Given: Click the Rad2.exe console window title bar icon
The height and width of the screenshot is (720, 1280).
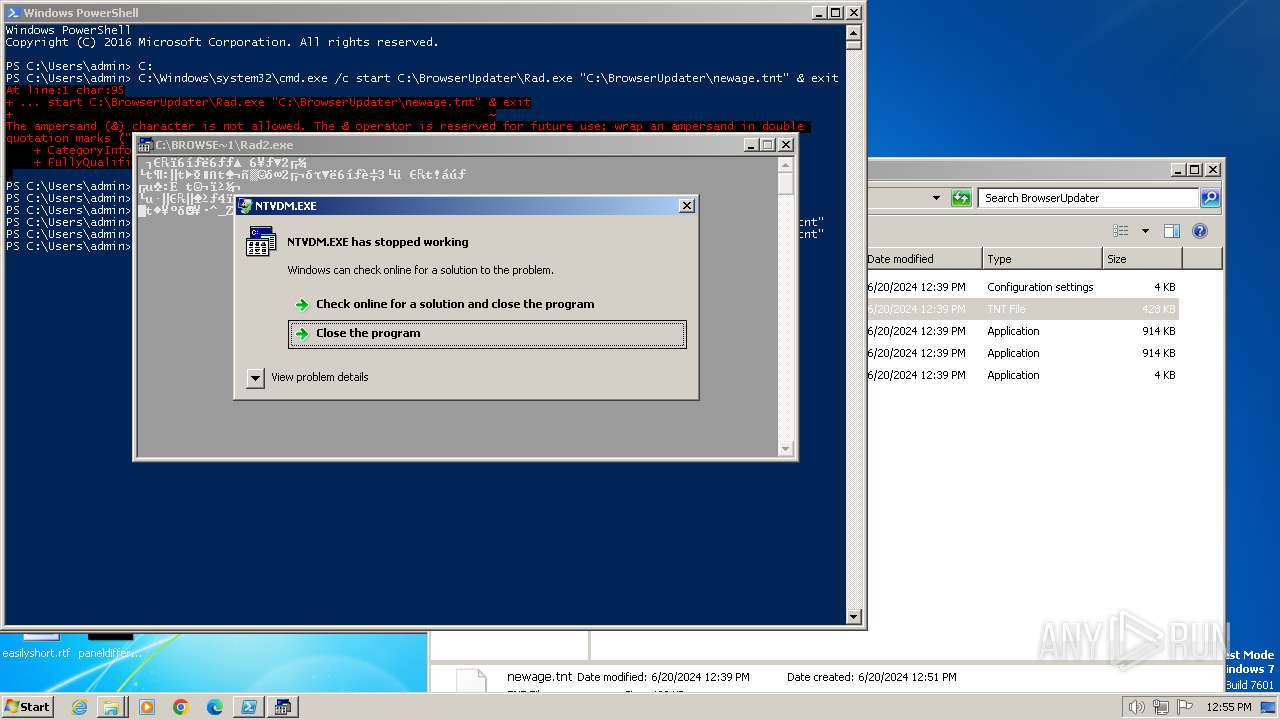Looking at the screenshot, I should click(x=146, y=145).
